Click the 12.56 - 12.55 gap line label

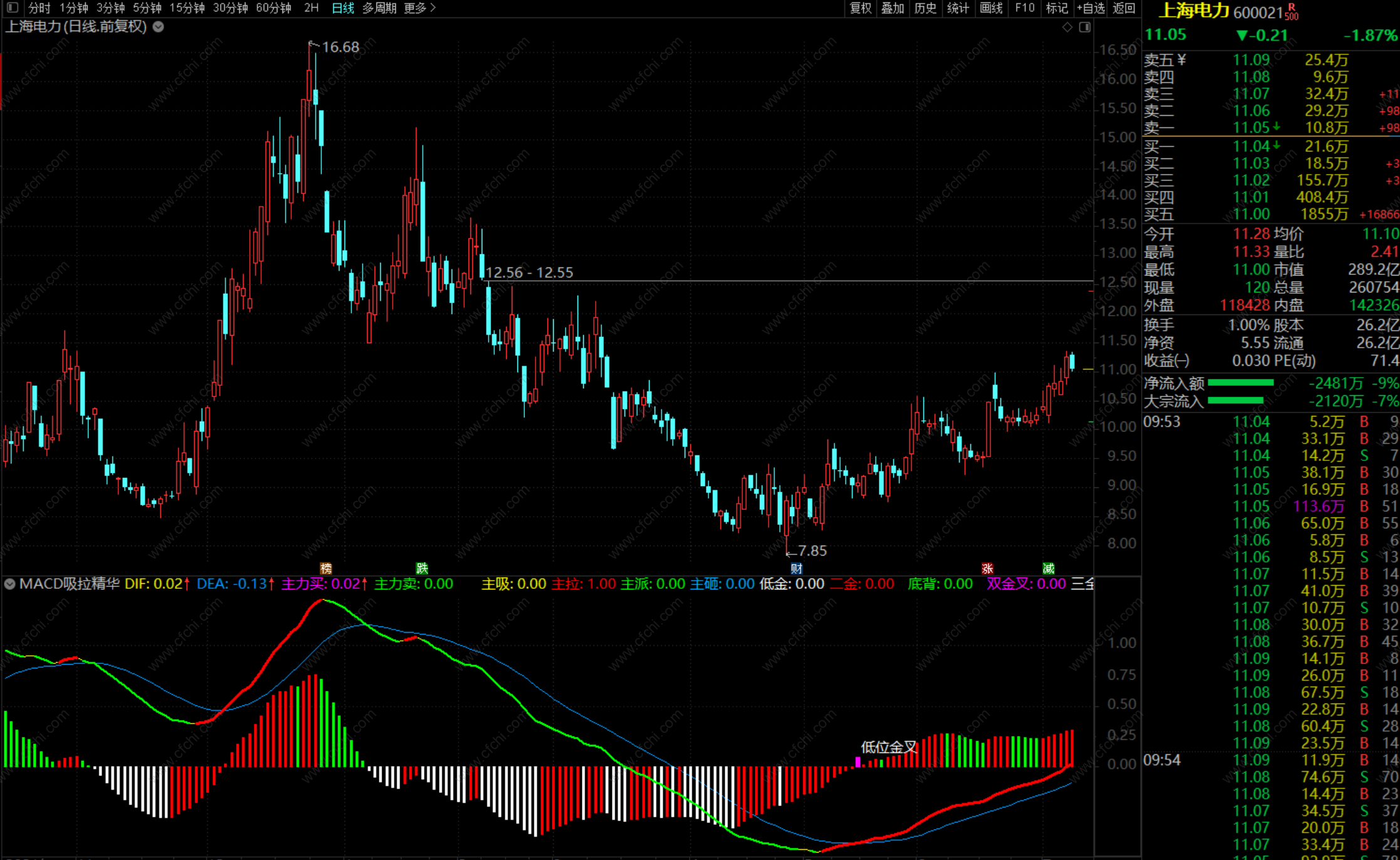[x=529, y=272]
